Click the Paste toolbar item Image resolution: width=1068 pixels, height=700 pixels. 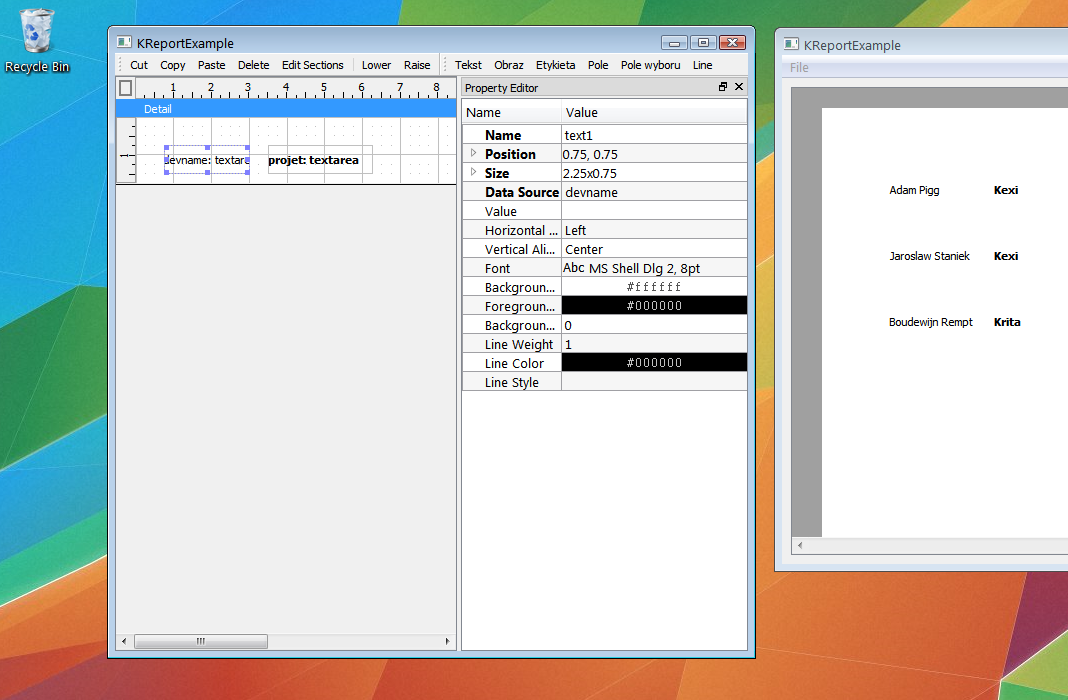[x=211, y=65]
